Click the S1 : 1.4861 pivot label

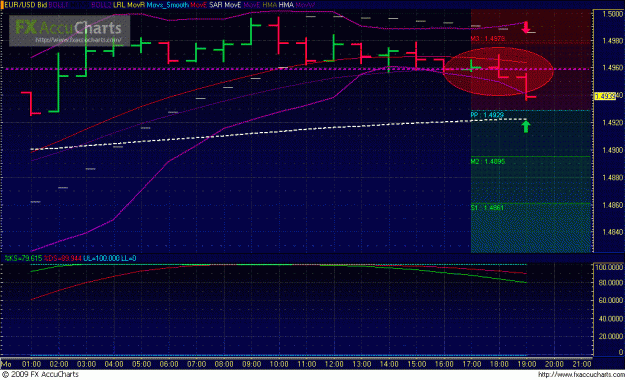487,208
